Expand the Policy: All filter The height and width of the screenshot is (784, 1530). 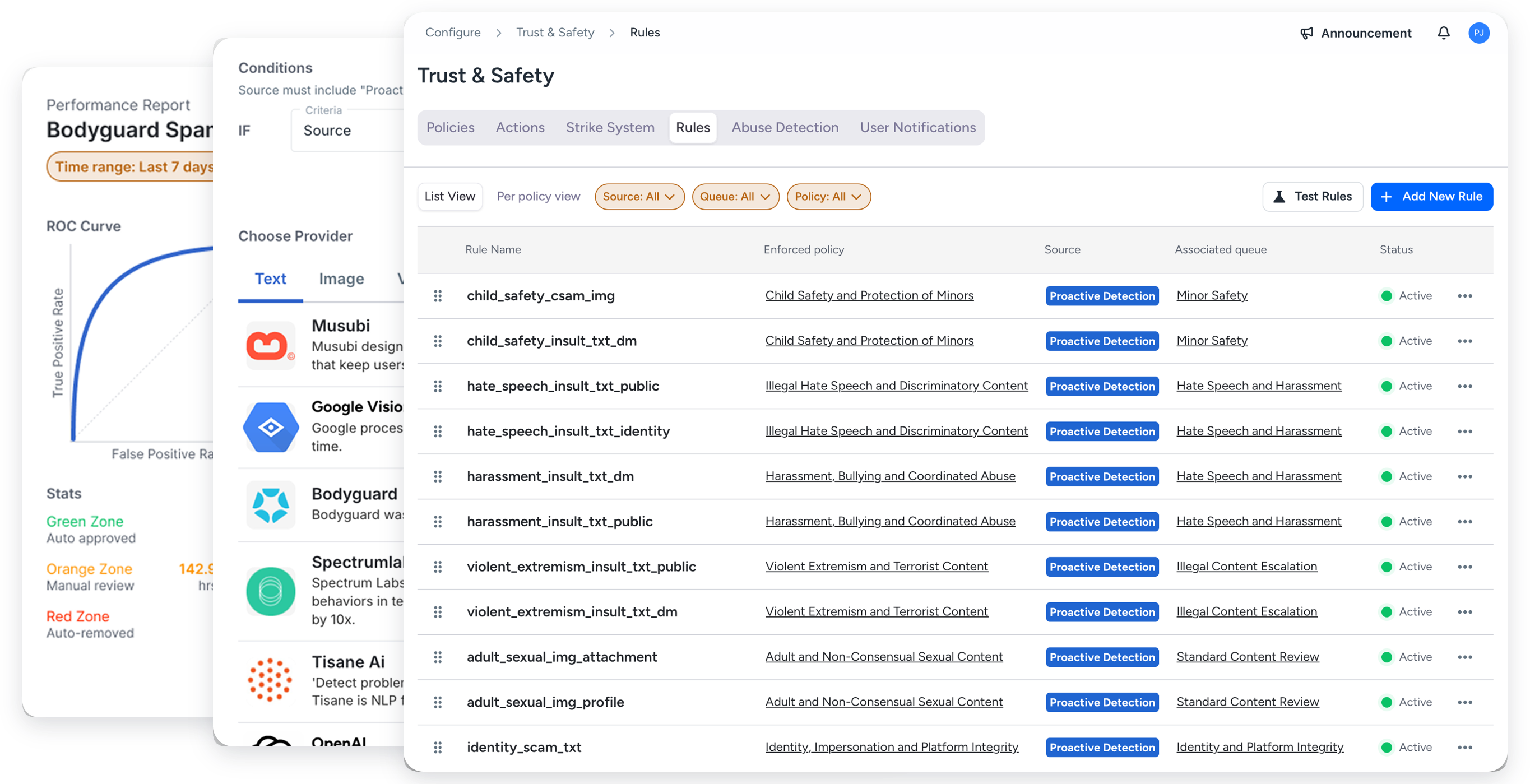tap(828, 197)
